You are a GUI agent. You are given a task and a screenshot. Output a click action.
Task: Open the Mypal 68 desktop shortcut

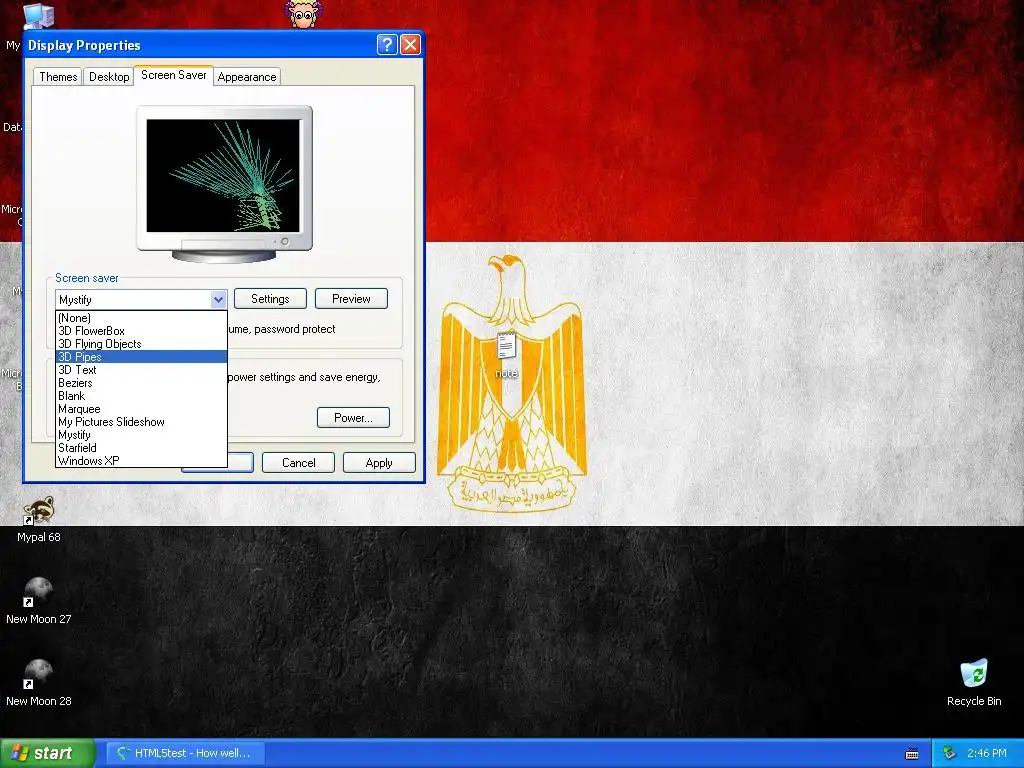(39, 519)
